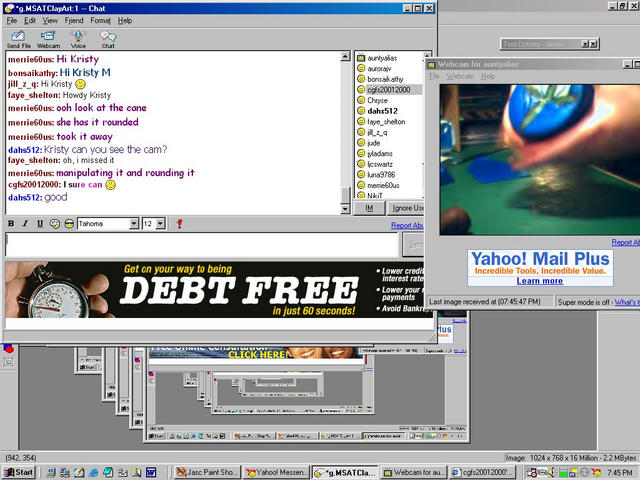This screenshot has height=480, width=640.
Task: Toggle italic text formatting
Action: pyautogui.click(x=25, y=224)
